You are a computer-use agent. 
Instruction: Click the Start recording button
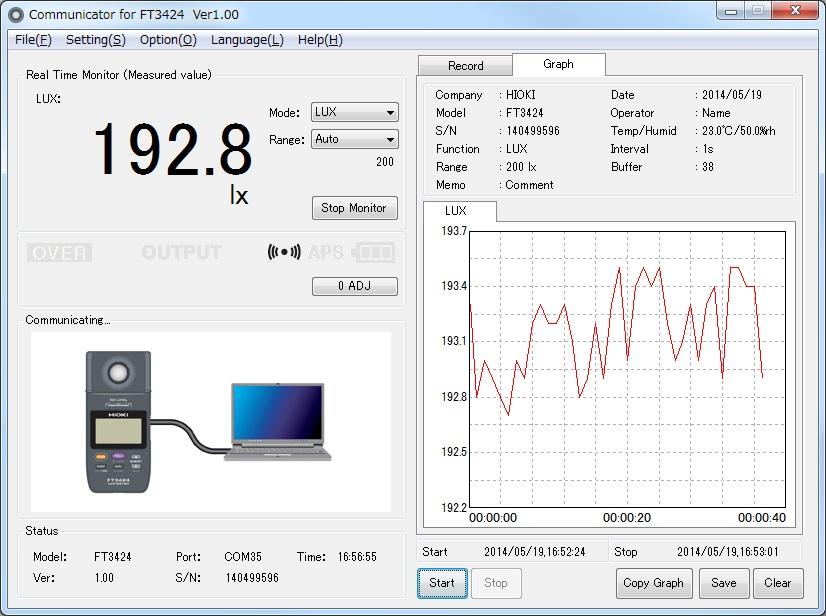pos(442,583)
